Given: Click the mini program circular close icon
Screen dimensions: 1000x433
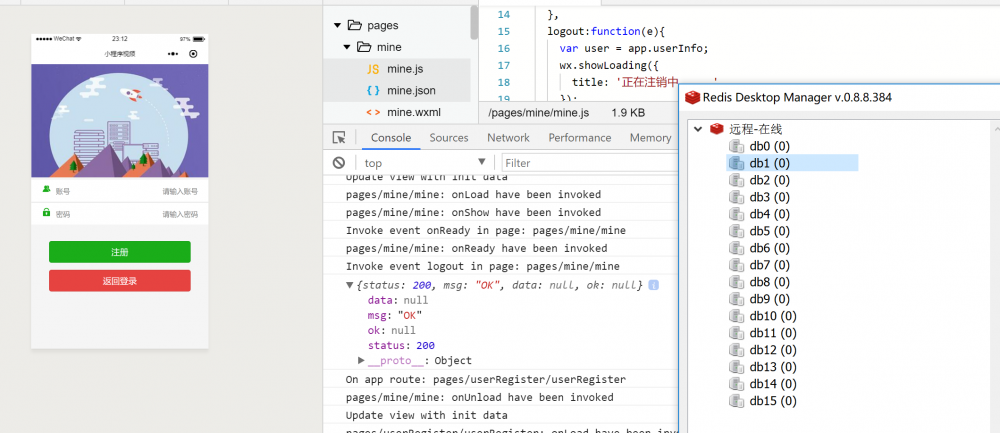Looking at the screenshot, I should [x=193, y=54].
